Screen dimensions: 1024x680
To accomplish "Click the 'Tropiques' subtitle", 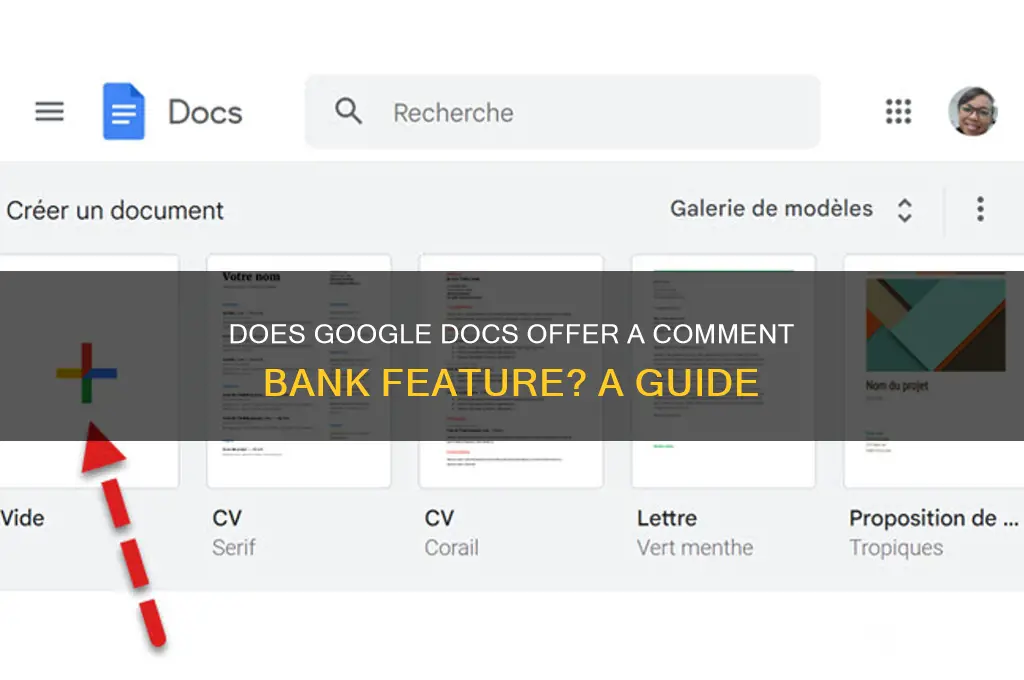I will (x=896, y=547).
